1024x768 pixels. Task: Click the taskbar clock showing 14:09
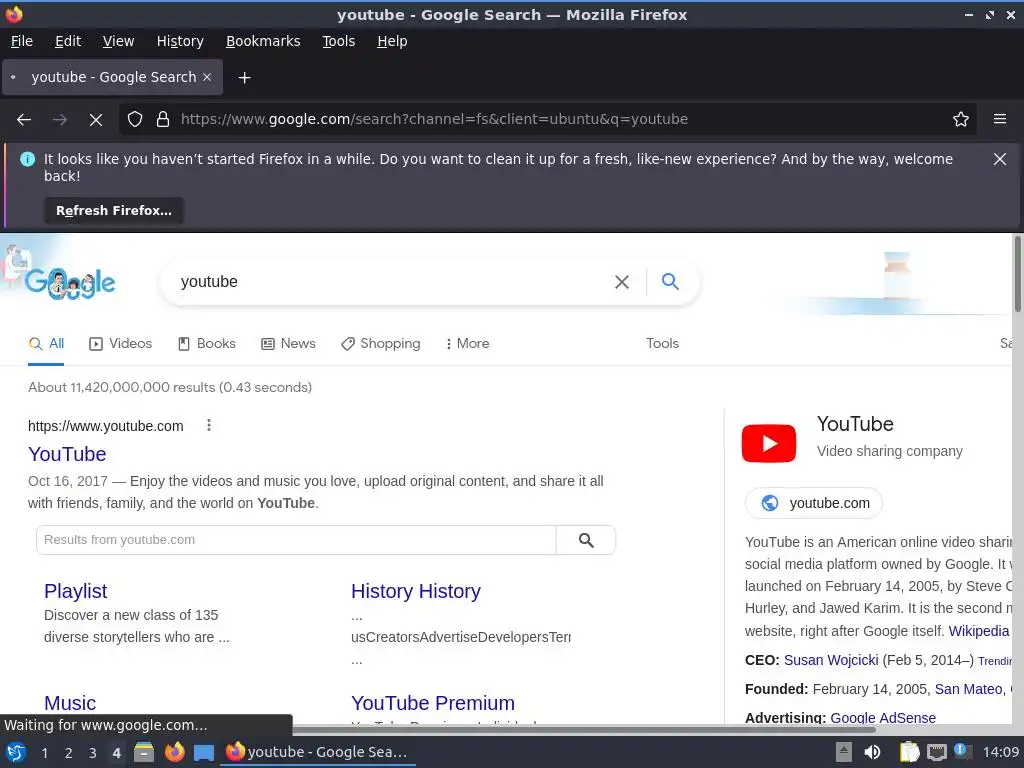point(1000,752)
